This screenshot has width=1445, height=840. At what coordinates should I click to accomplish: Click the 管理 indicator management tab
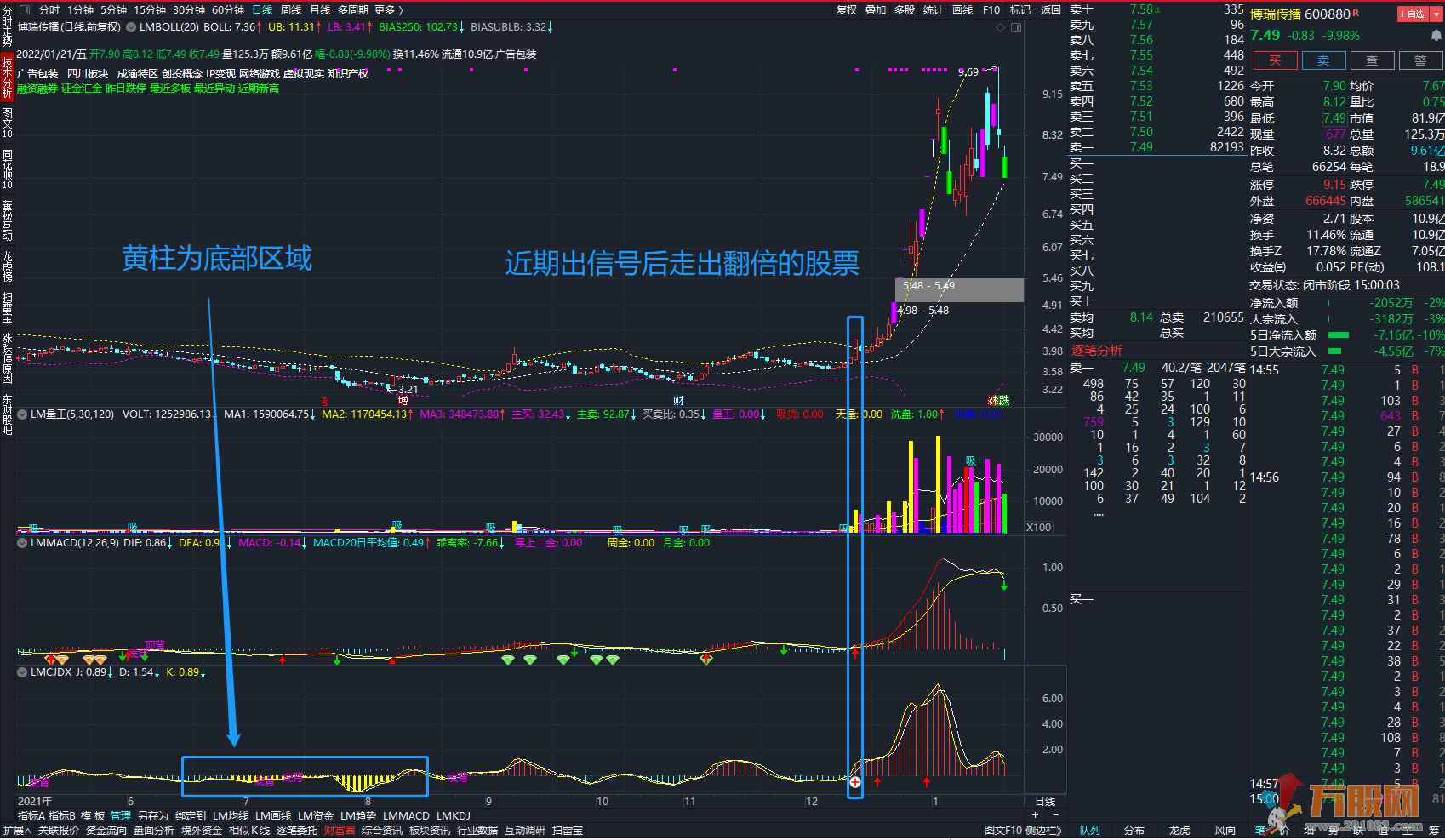pyautogui.click(x=121, y=815)
